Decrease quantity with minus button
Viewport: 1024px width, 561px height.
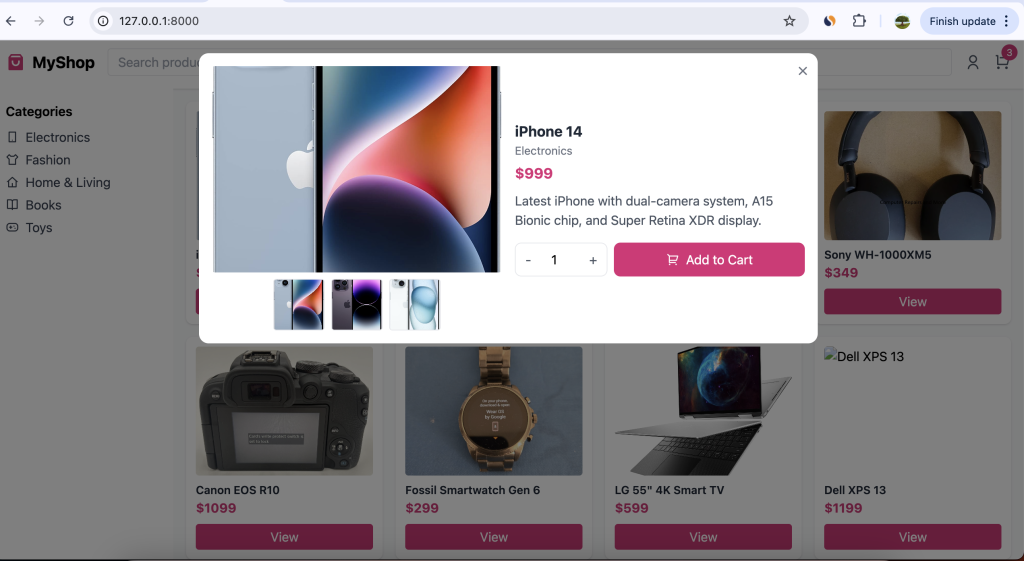point(528,260)
